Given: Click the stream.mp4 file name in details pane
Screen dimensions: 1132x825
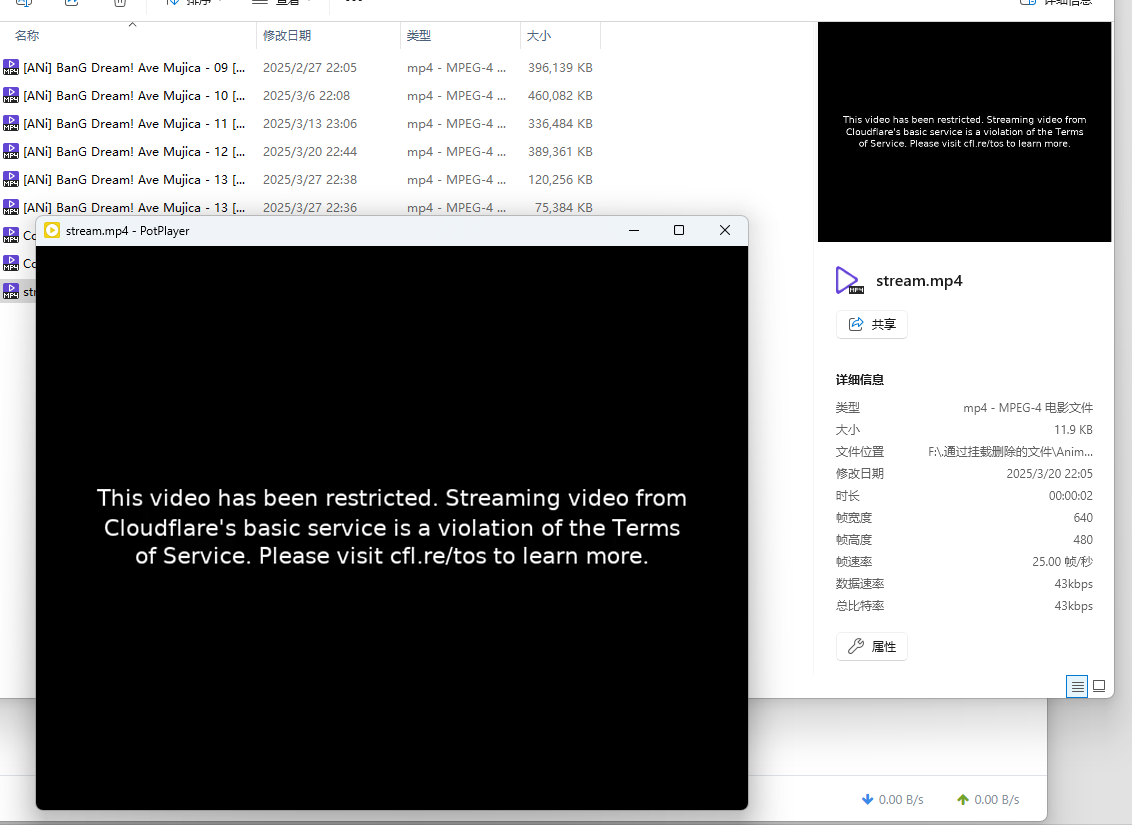Looking at the screenshot, I should tap(919, 281).
